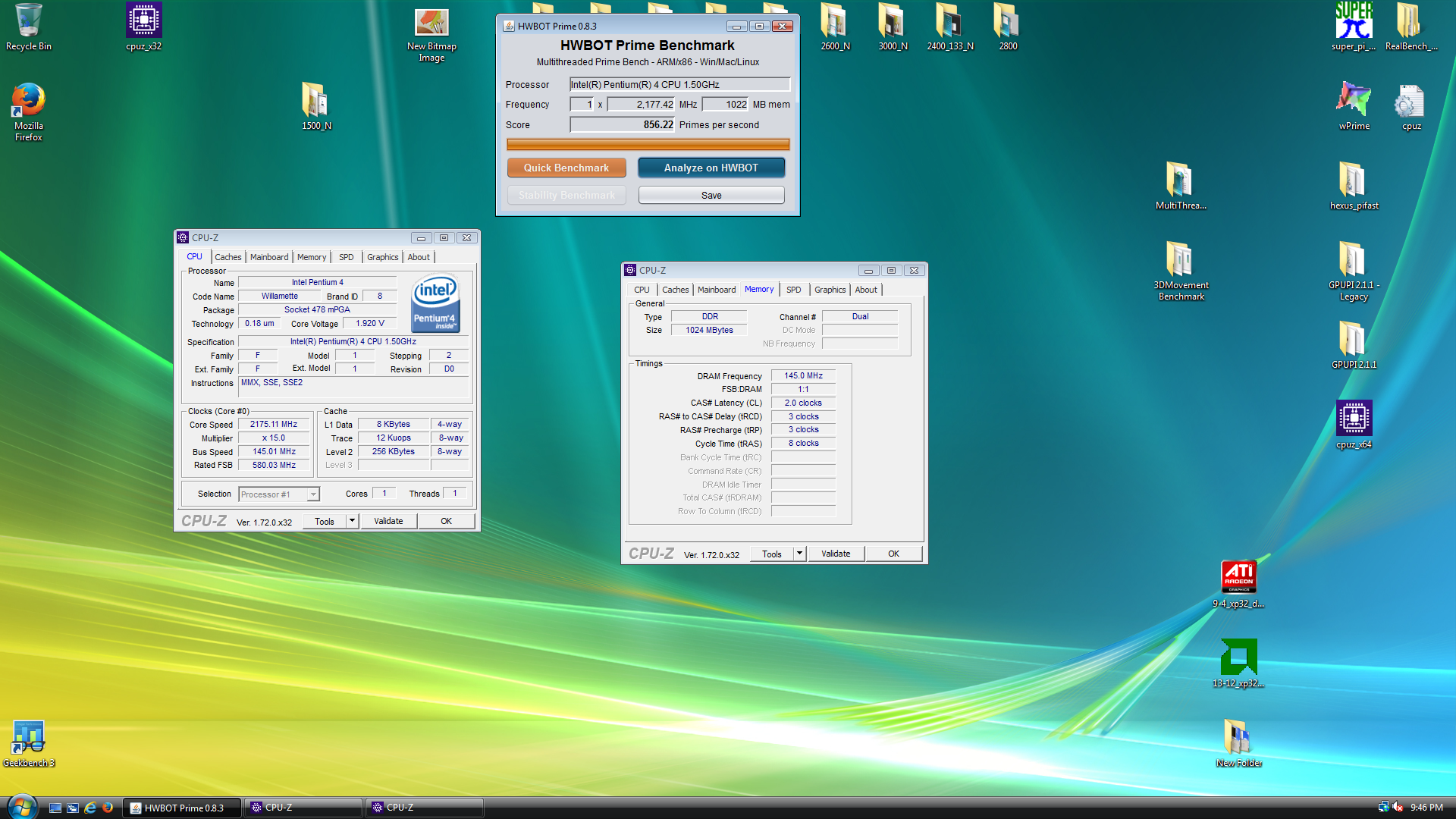Open the 1500_N folder
The height and width of the screenshot is (819, 1456).
coord(316,106)
